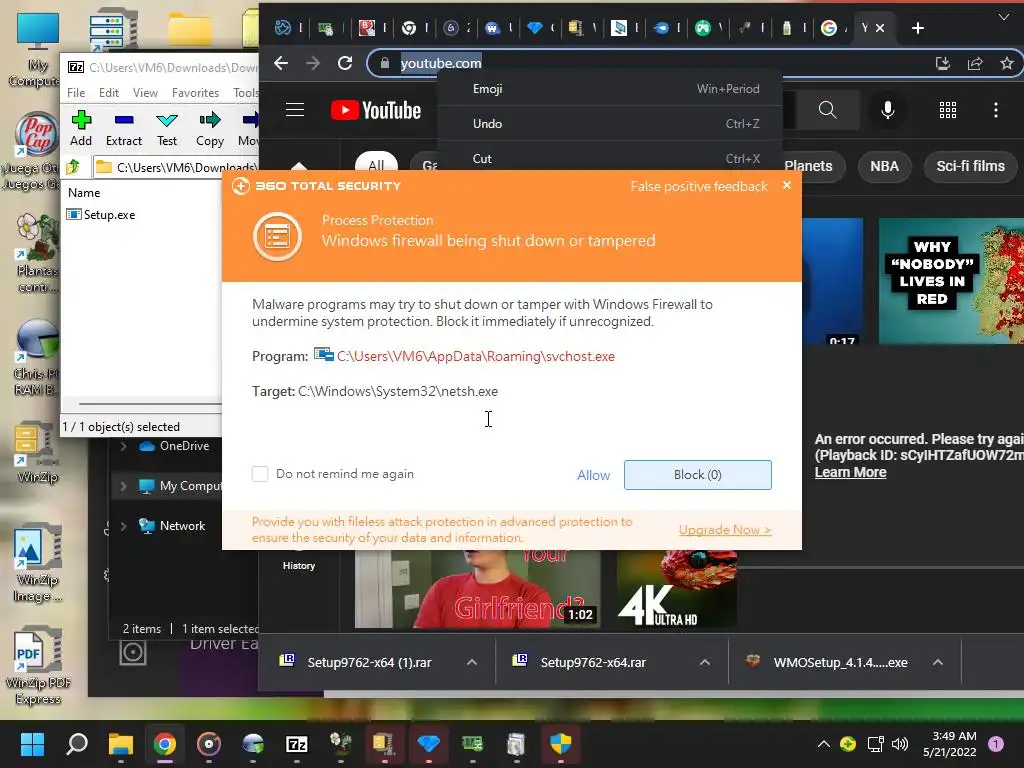
Task: Click the install app icon in address bar
Action: [942, 63]
